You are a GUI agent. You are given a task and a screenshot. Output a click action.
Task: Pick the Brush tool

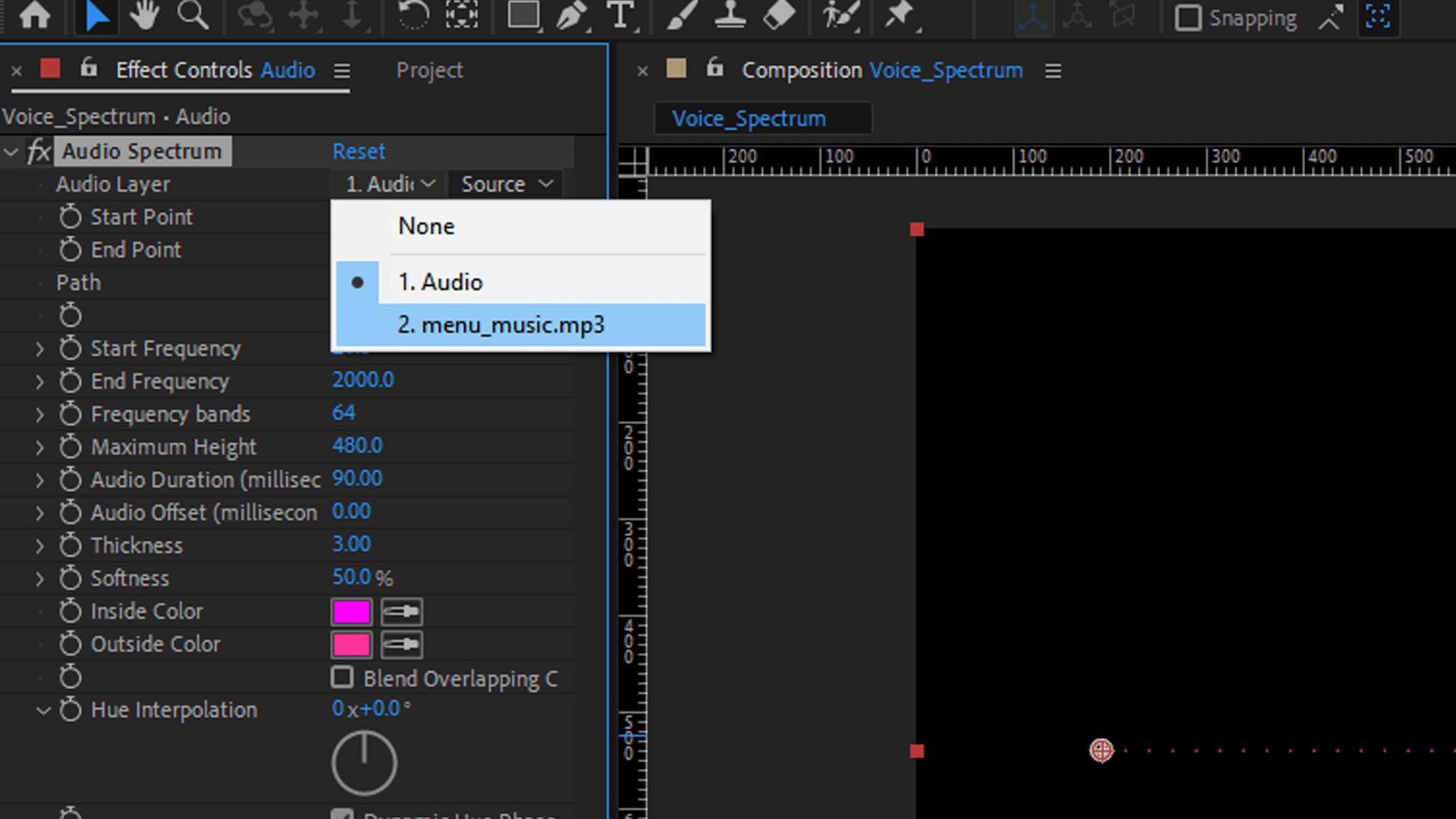click(x=679, y=15)
